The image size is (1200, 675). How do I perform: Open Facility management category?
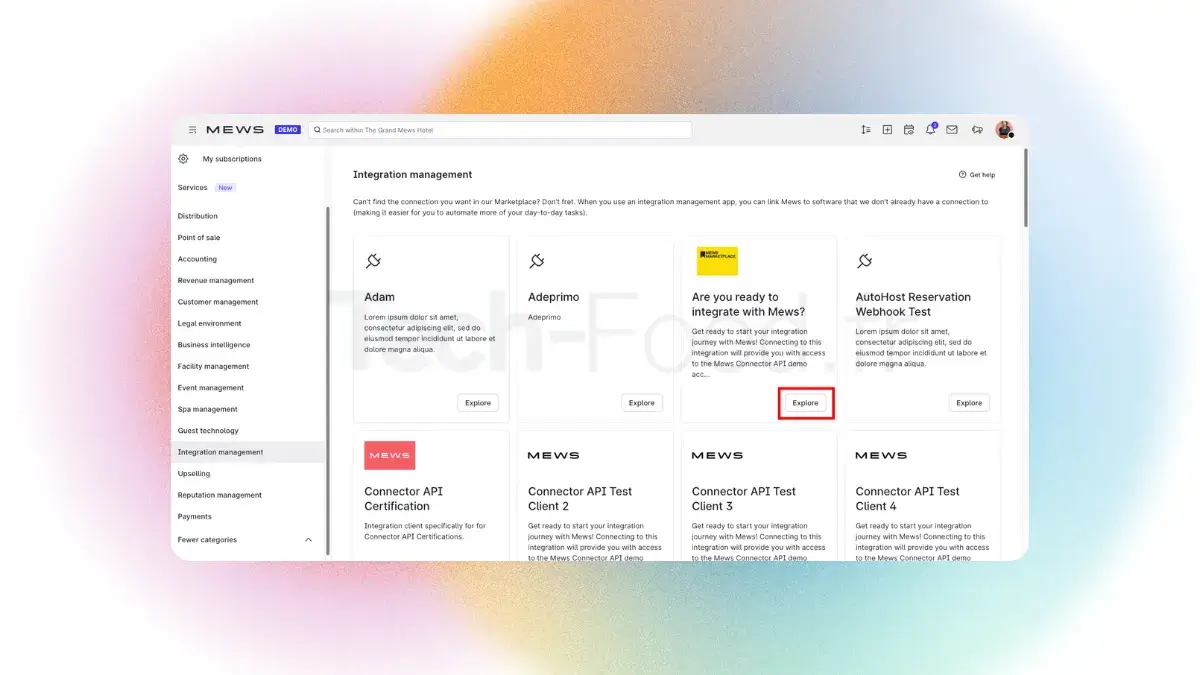coord(213,367)
